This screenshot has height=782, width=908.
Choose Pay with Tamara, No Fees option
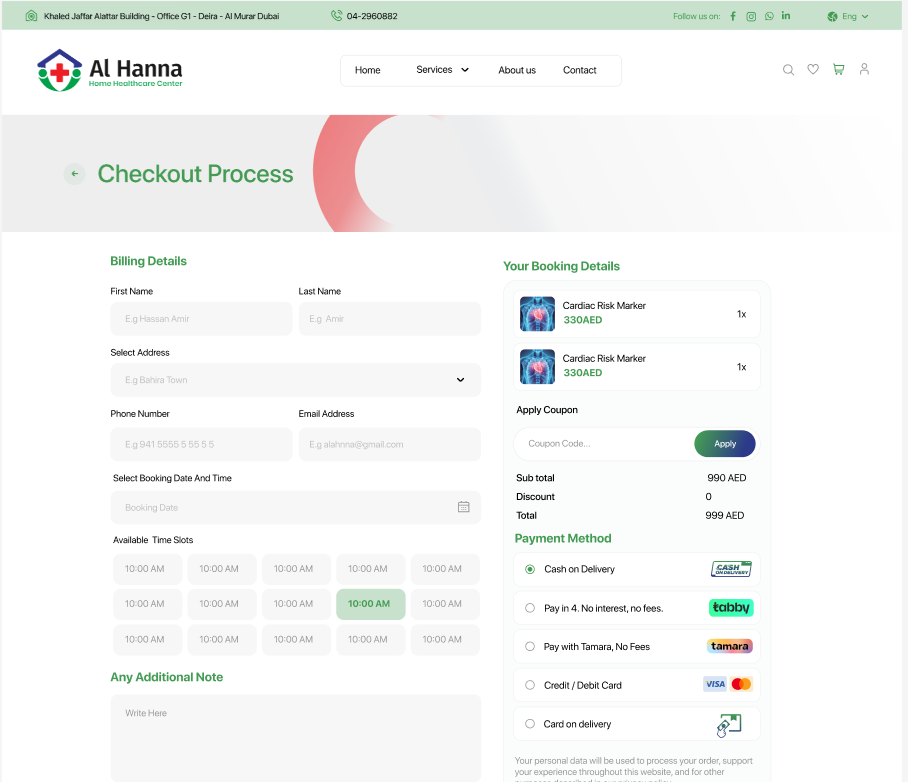pyautogui.click(x=530, y=647)
